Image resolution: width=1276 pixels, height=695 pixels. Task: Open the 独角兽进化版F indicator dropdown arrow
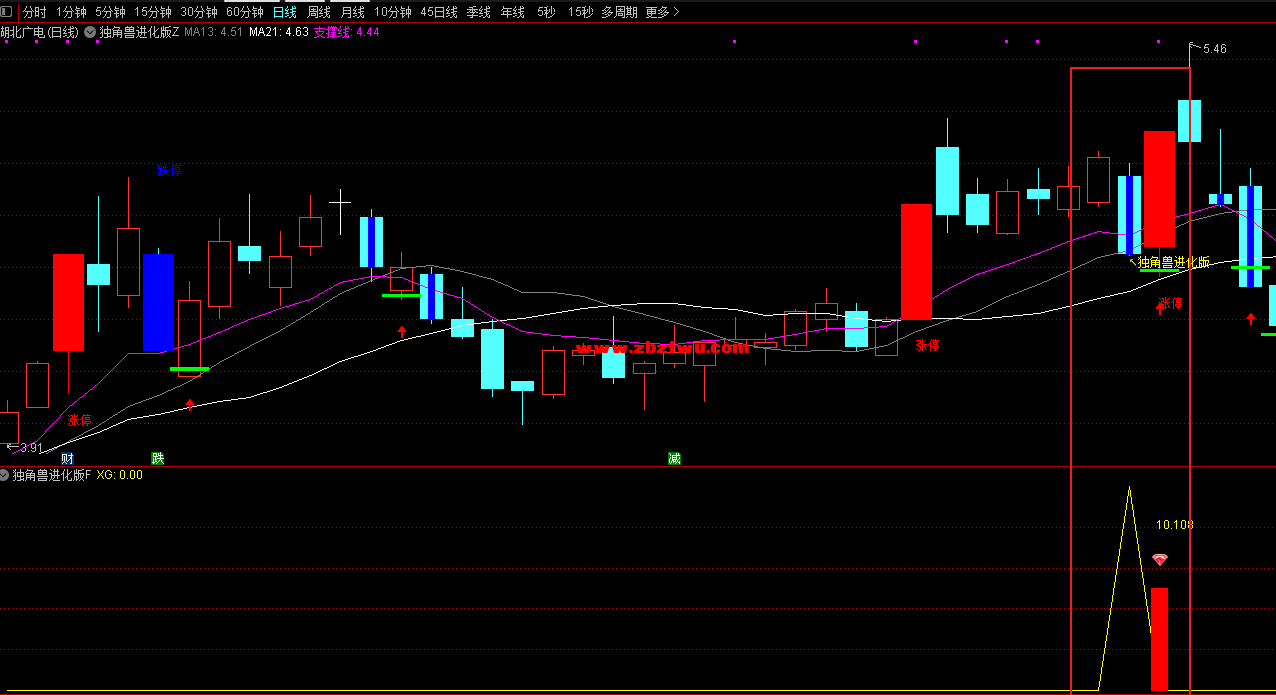[5, 475]
